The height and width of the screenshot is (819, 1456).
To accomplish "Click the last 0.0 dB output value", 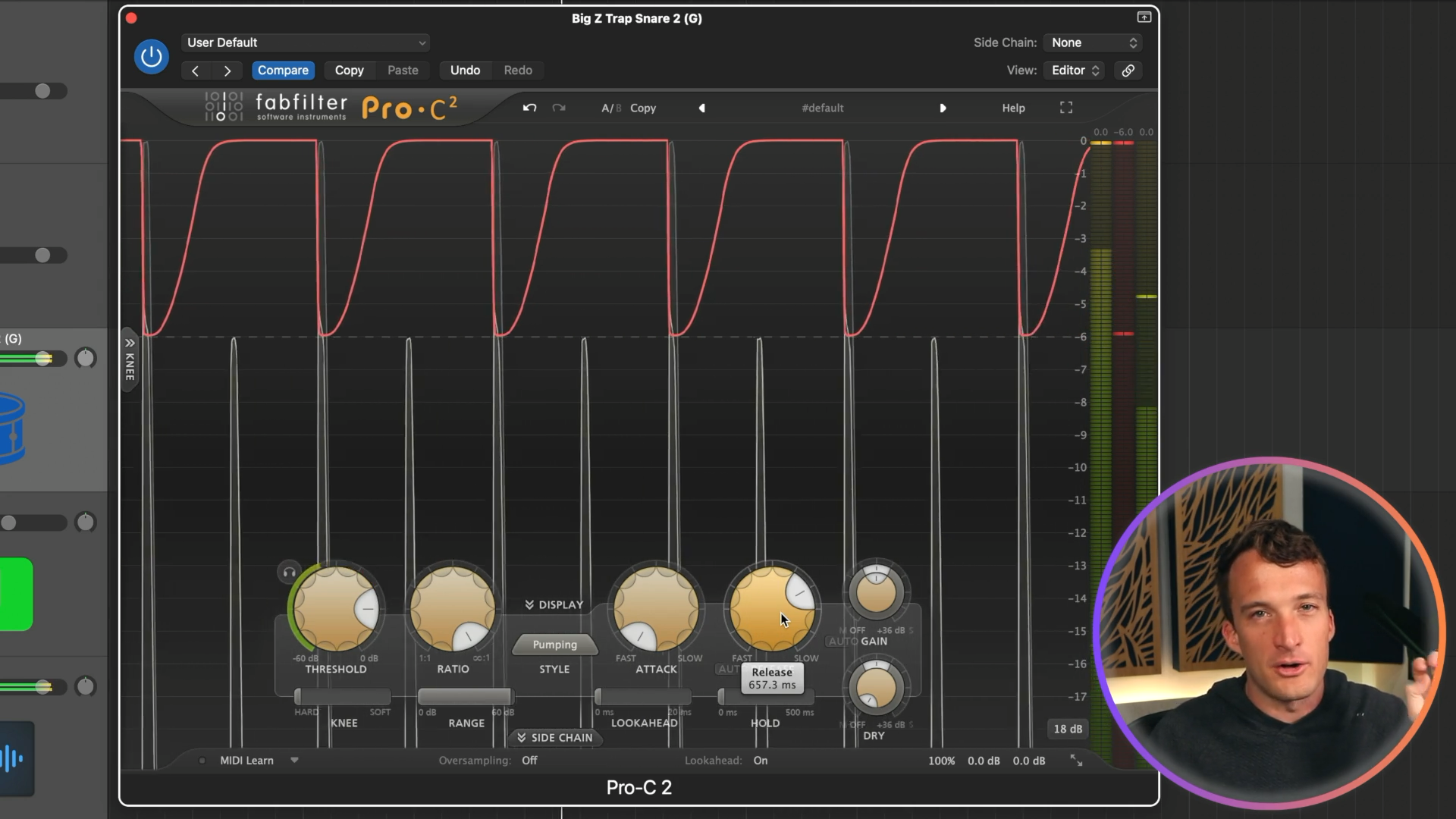I will 1029,761.
